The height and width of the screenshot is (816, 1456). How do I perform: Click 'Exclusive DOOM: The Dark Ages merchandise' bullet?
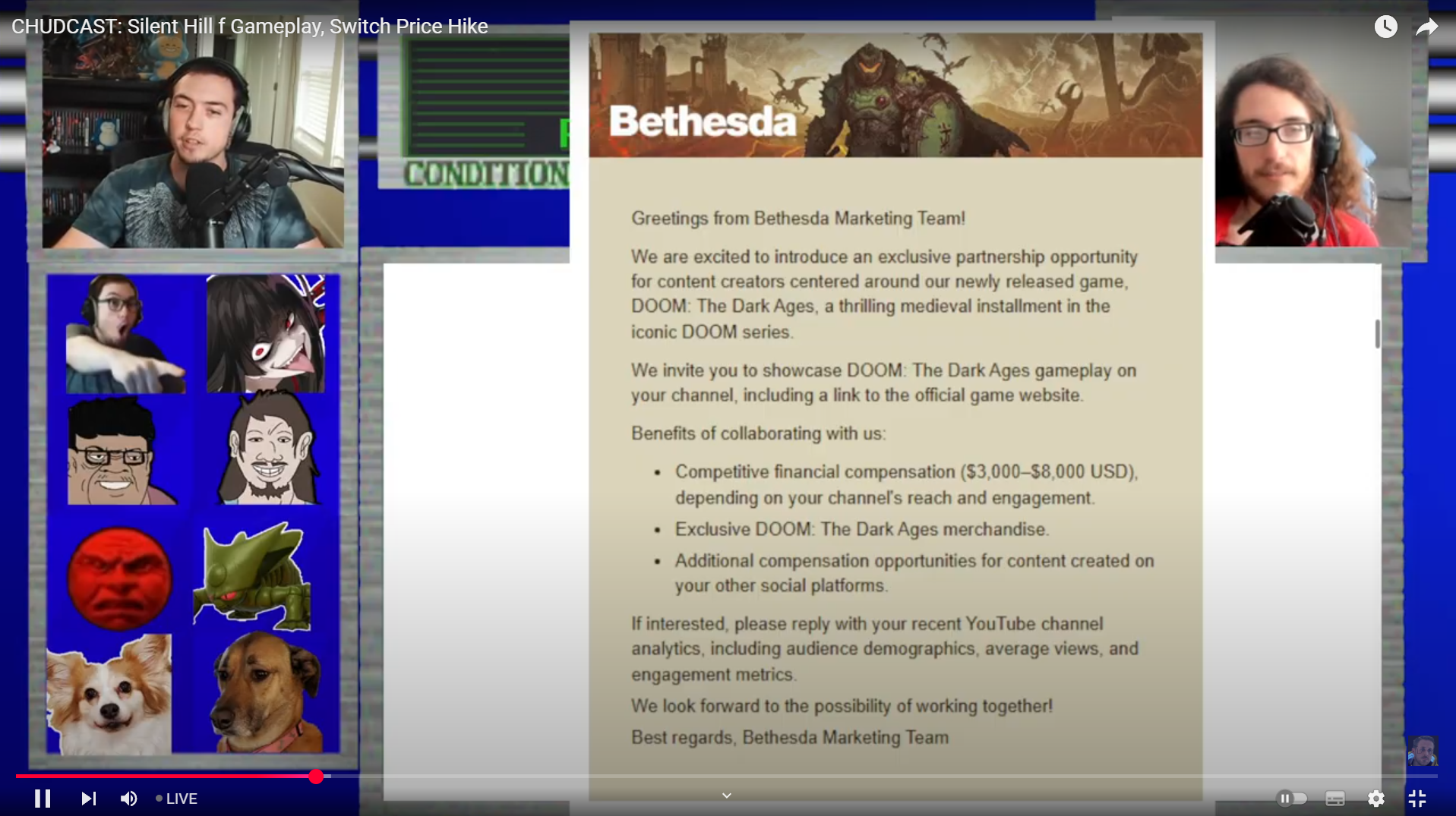pos(862,529)
